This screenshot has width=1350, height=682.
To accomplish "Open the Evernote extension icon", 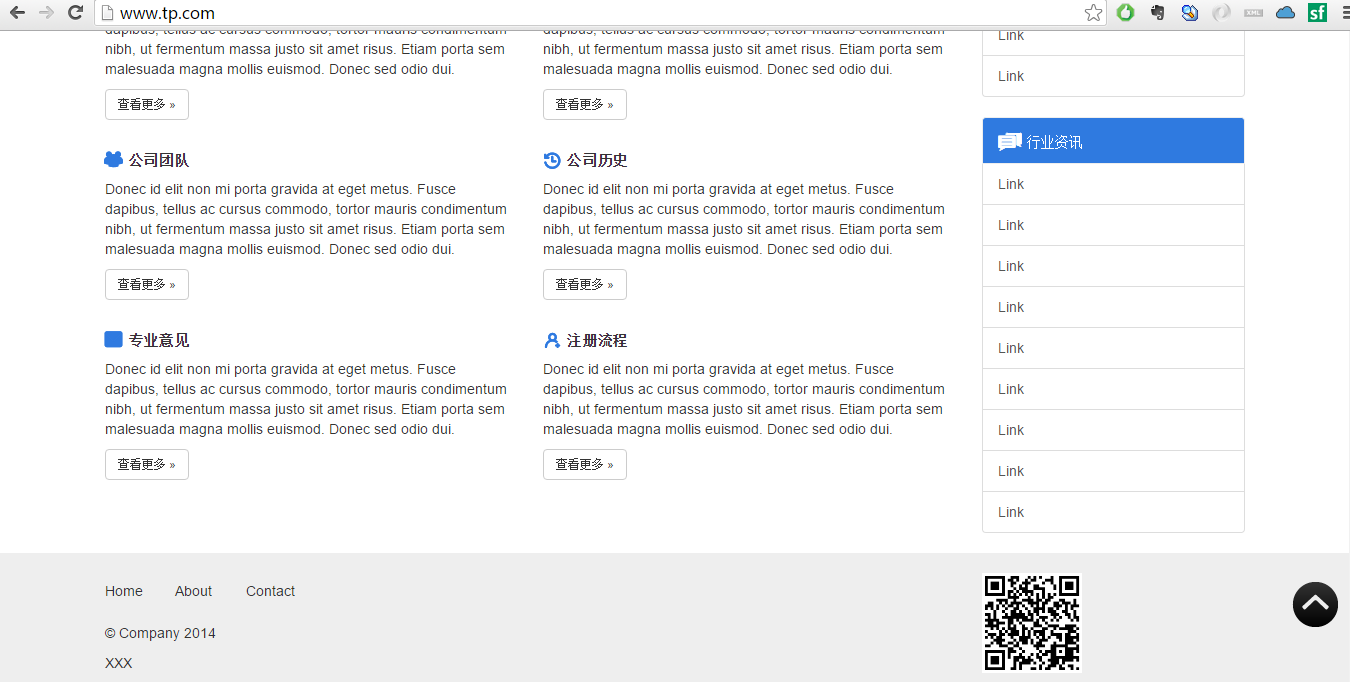I will 1157,13.
